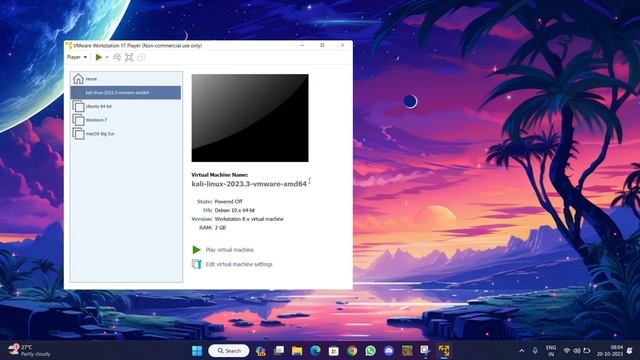
Task: Open Google Chrome from the taskbar
Action: (352, 351)
